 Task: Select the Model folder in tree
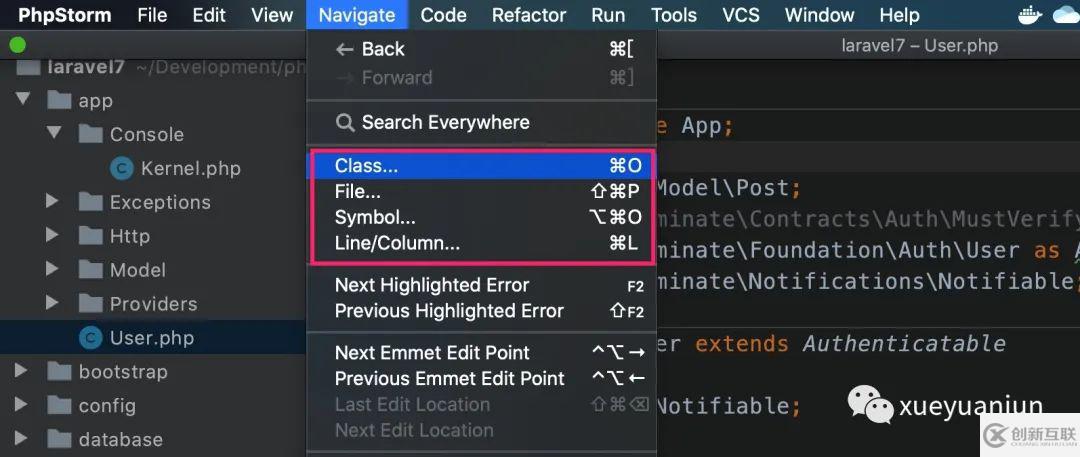pos(138,270)
